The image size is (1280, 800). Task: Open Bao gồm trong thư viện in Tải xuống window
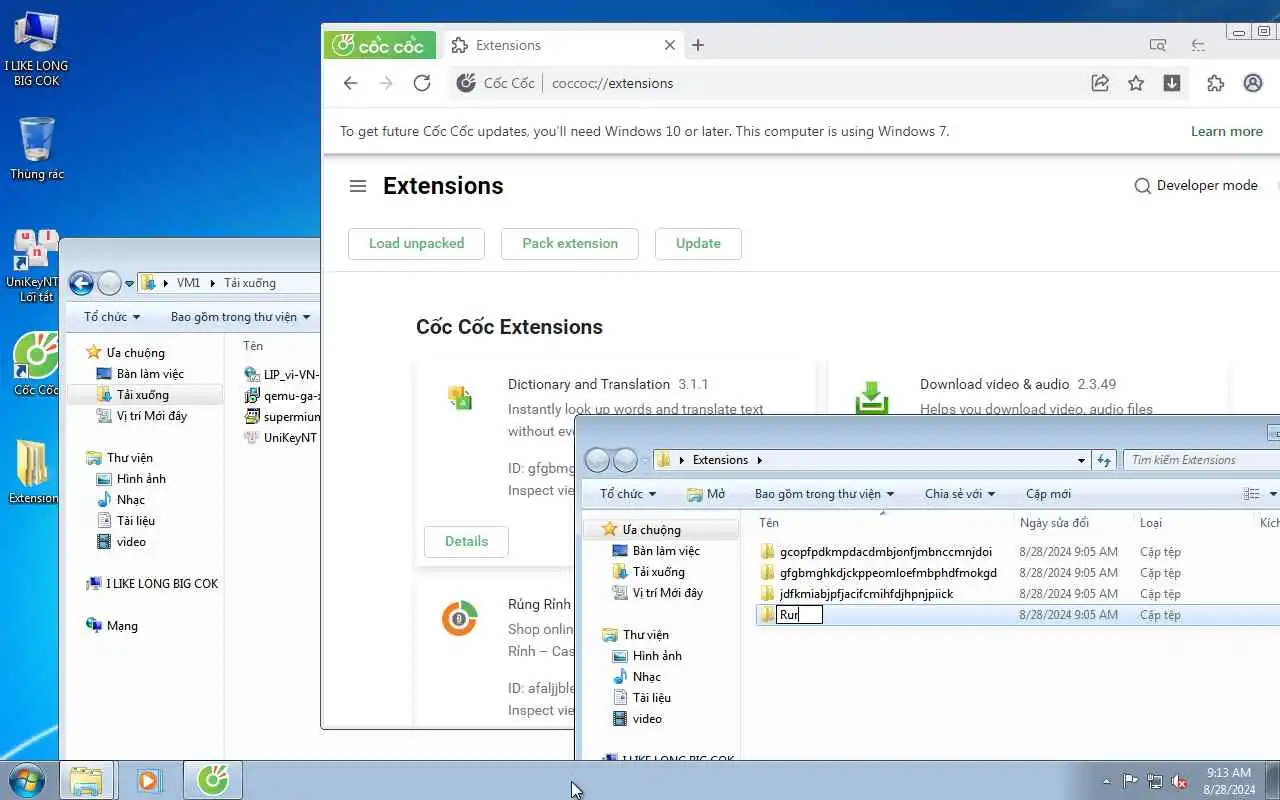240,317
